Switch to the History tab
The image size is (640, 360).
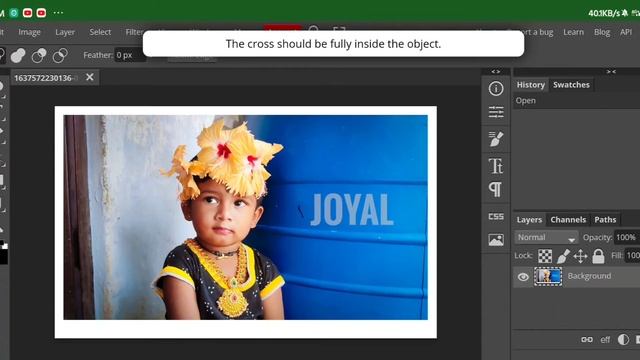click(x=531, y=85)
